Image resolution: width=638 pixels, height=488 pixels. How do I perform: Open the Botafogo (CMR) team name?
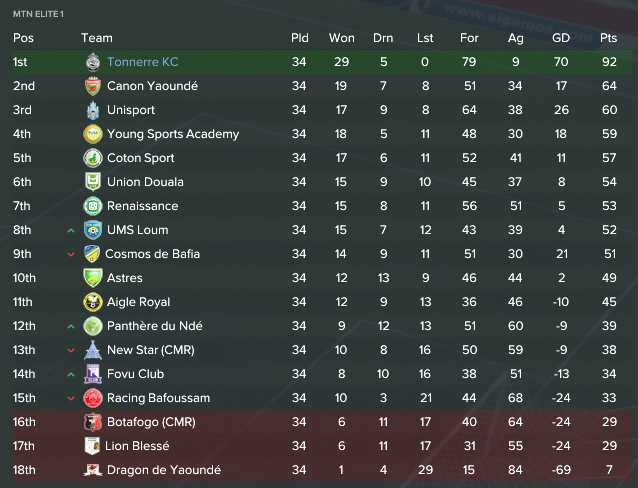[x=151, y=422]
